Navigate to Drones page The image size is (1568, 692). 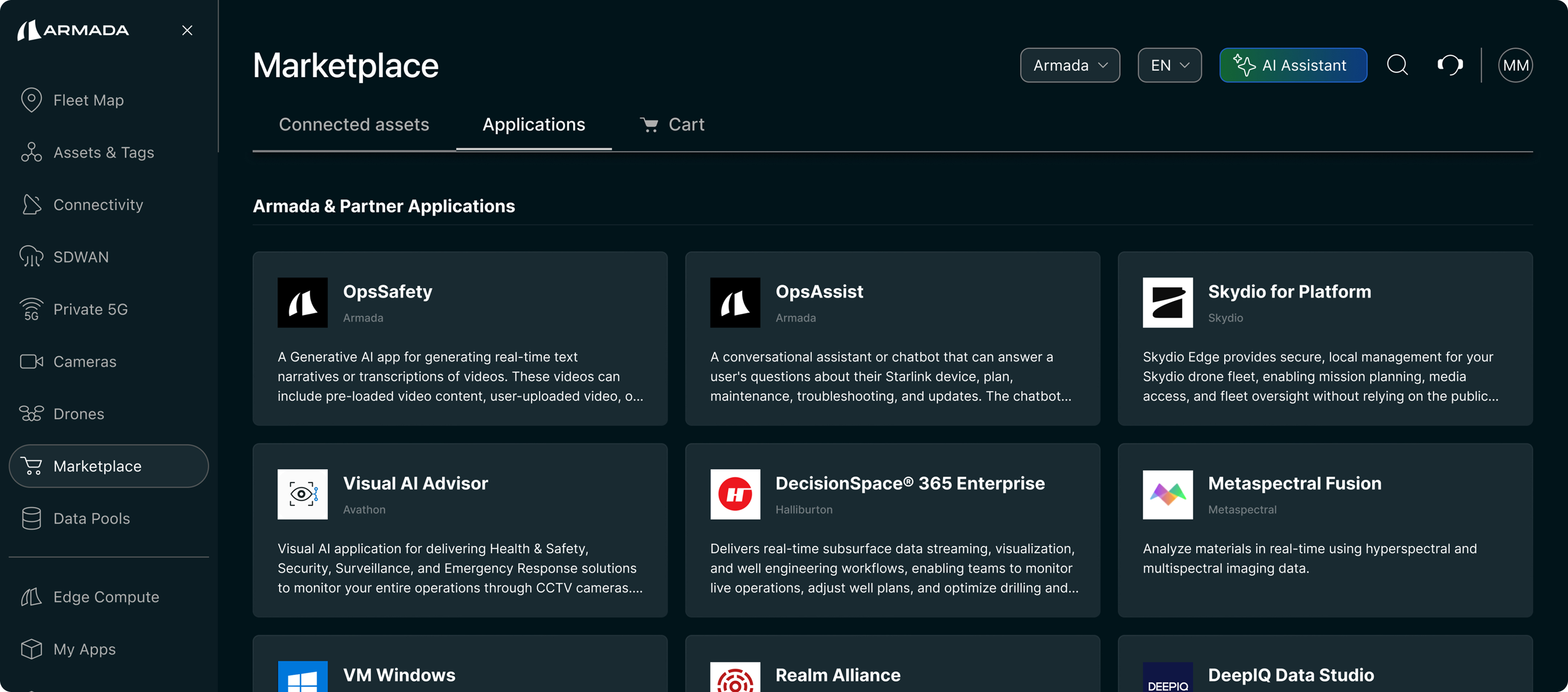(x=78, y=414)
